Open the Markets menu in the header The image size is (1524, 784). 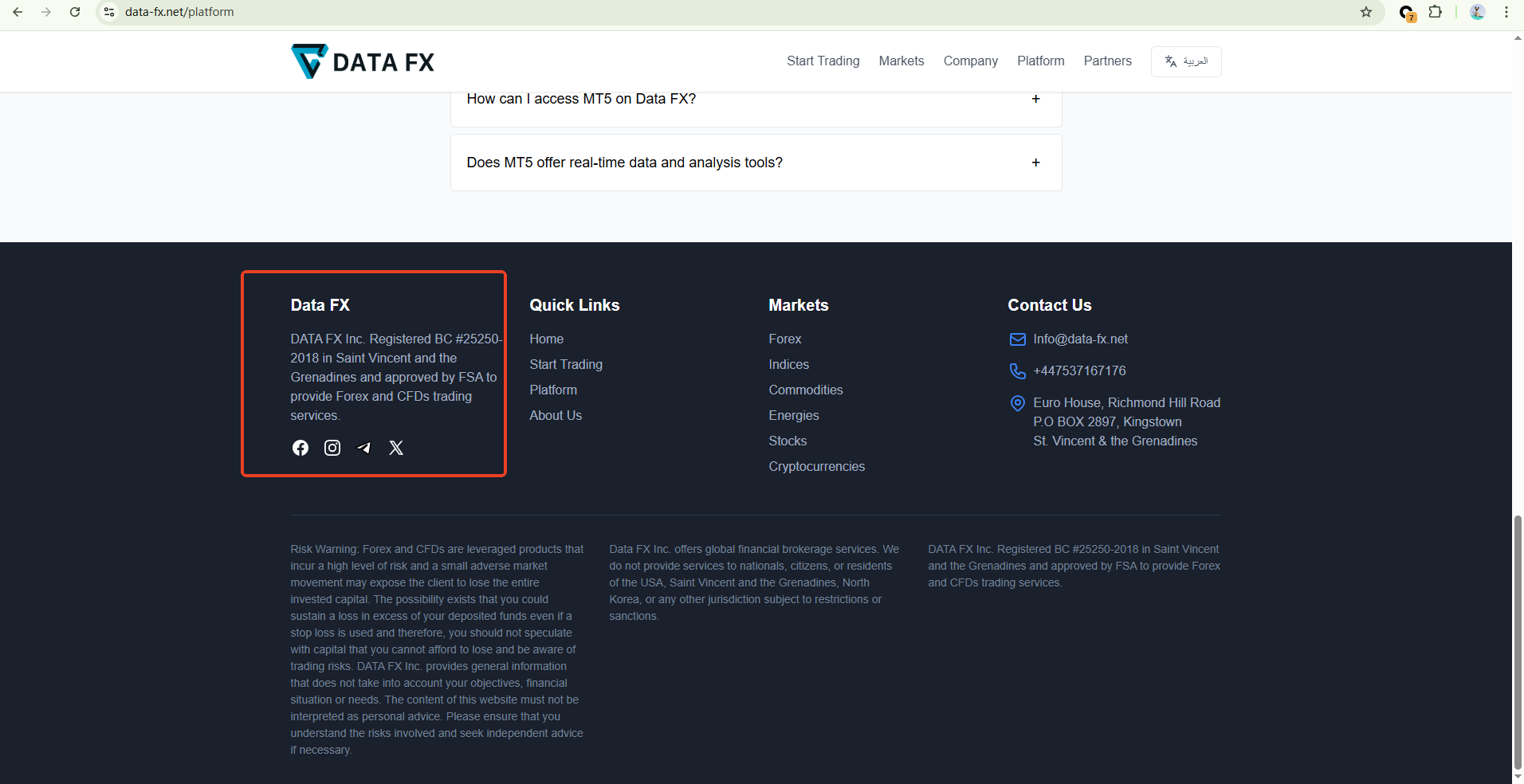[x=901, y=61]
